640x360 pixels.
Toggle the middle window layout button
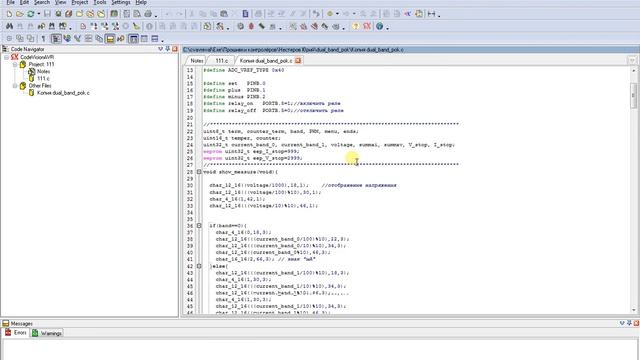144,38
